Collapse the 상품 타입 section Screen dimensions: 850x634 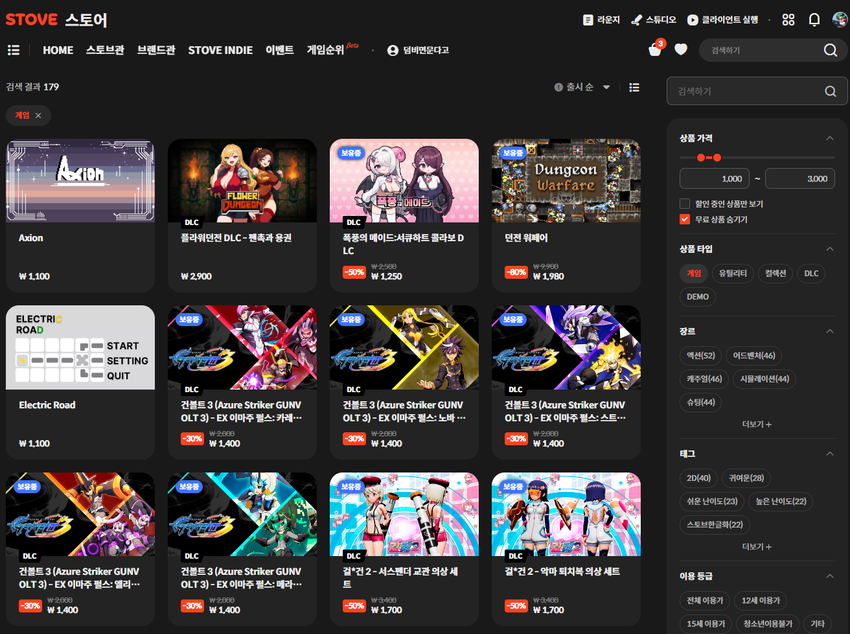coord(829,249)
